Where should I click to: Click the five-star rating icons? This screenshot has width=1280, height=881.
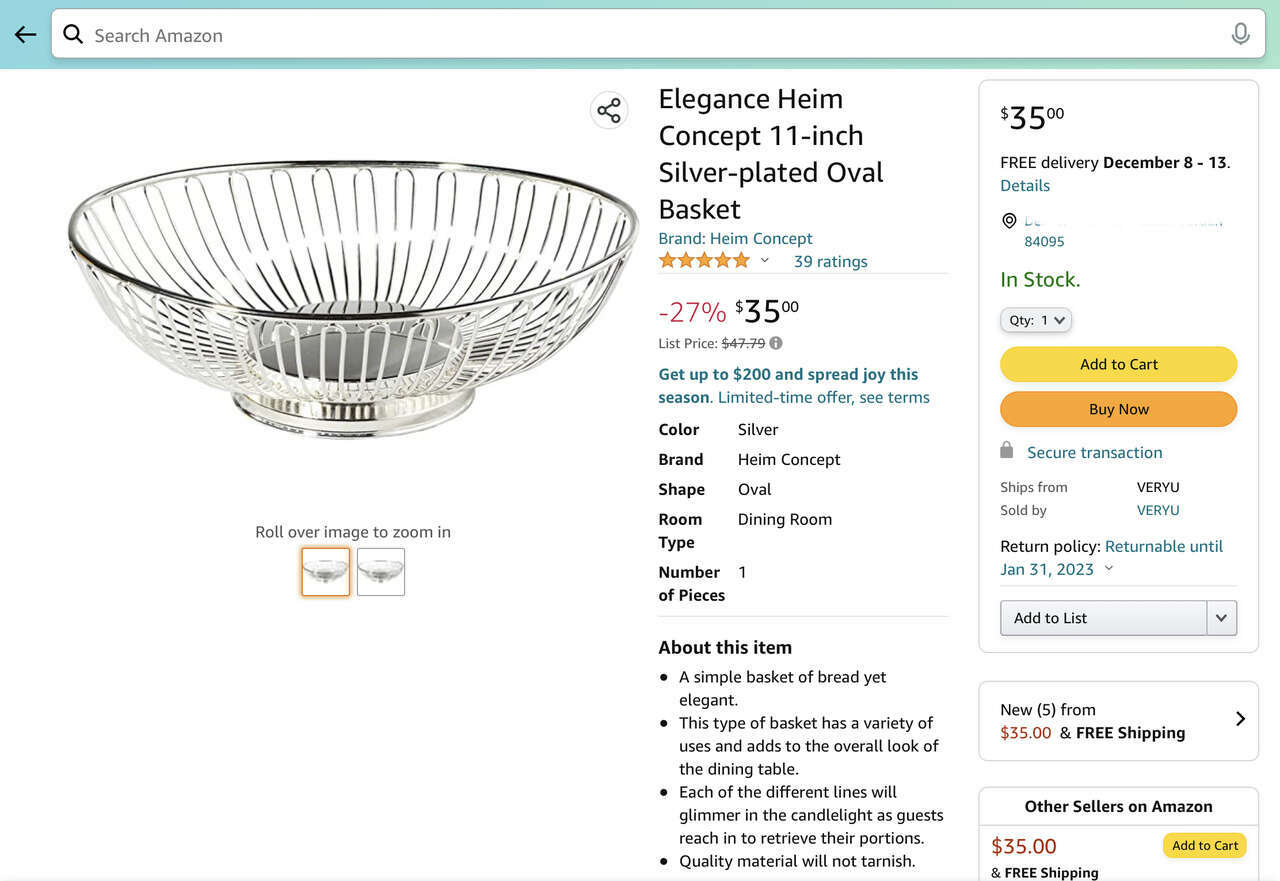click(x=704, y=261)
